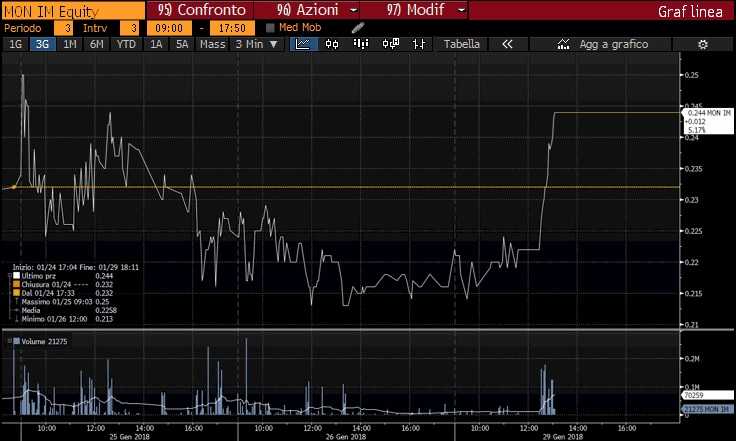
Task: Click the Confronto button
Action: [x=201, y=10]
